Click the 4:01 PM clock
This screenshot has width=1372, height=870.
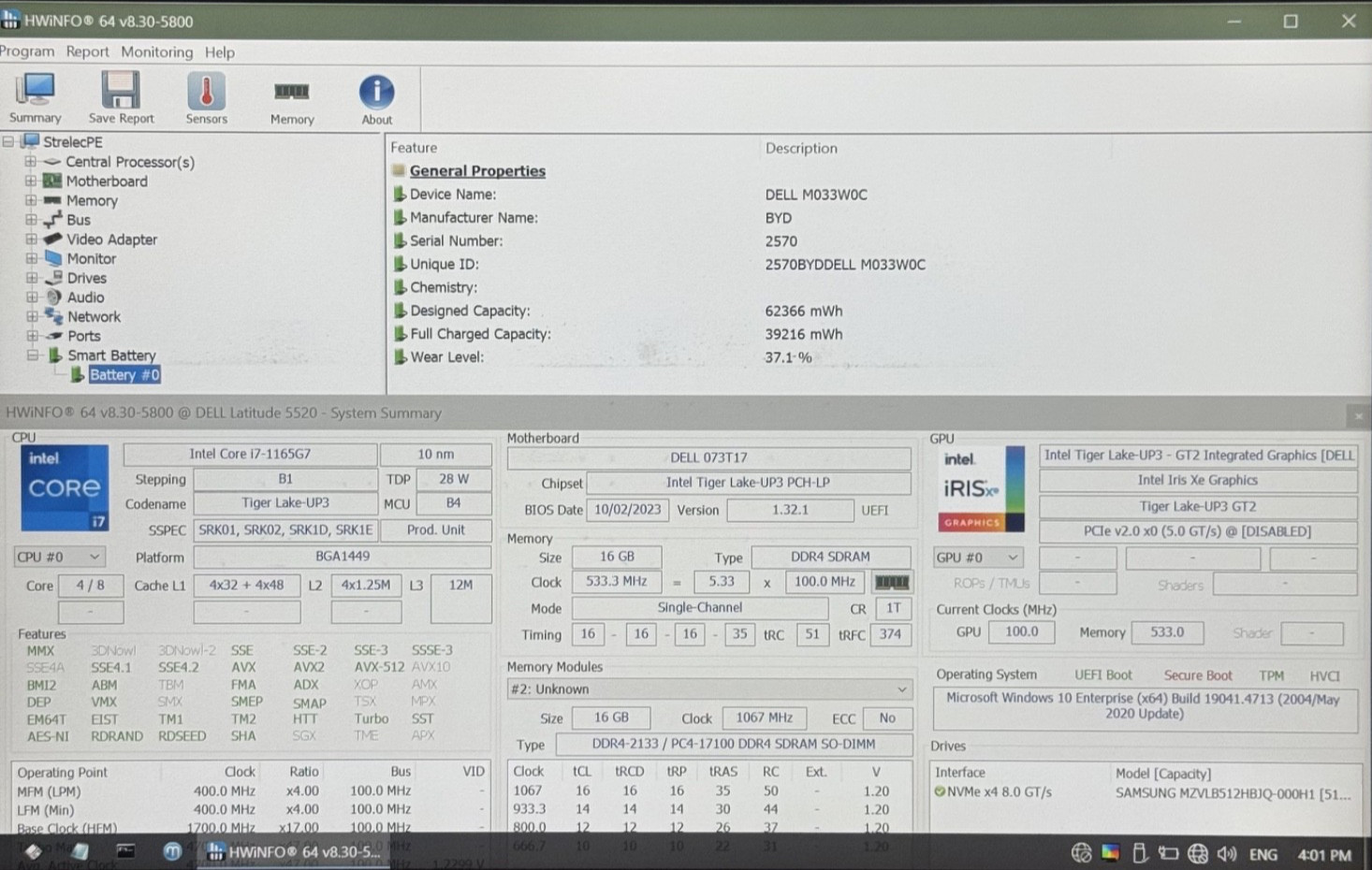[x=1323, y=855]
